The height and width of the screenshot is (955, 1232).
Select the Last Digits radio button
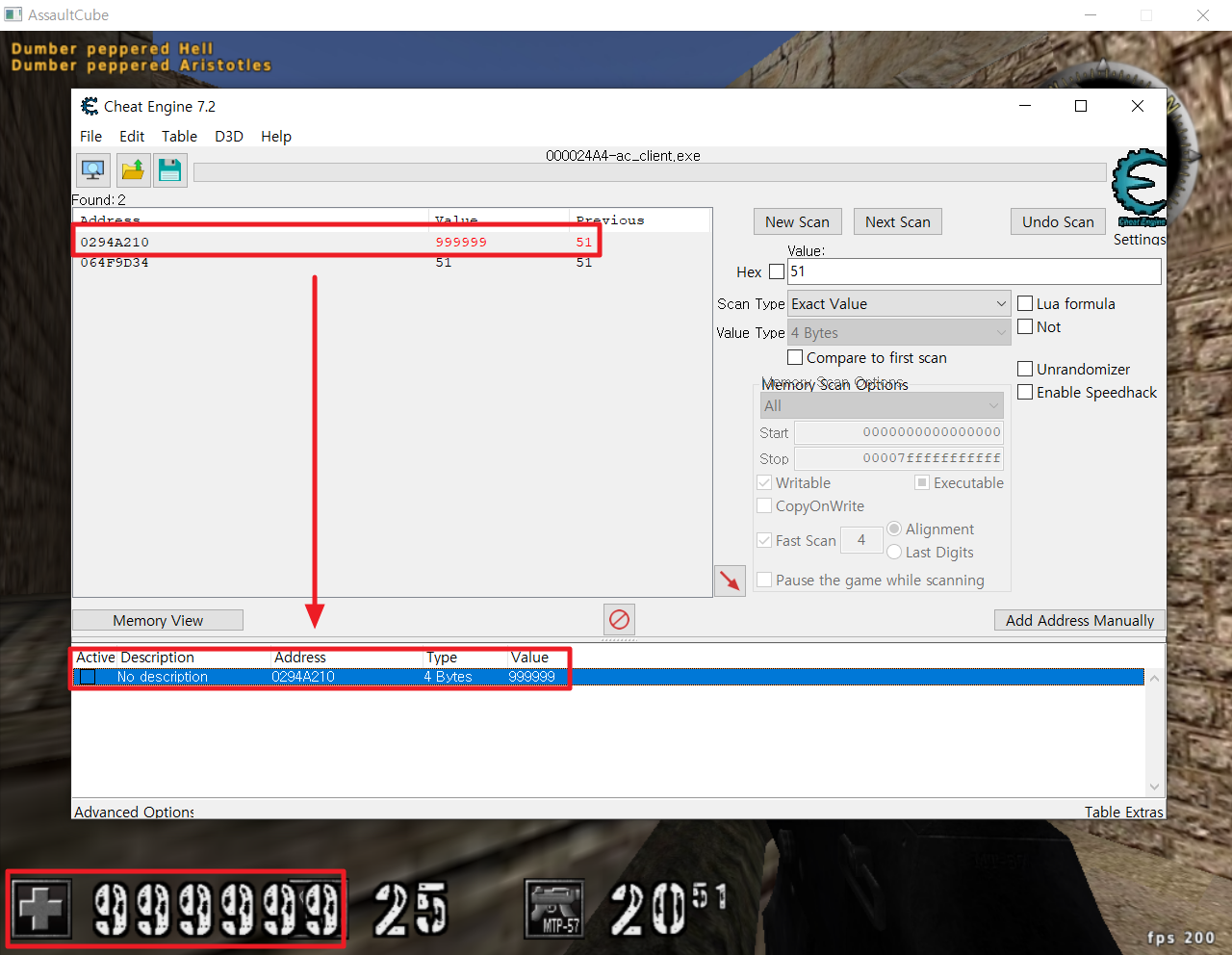tap(894, 552)
